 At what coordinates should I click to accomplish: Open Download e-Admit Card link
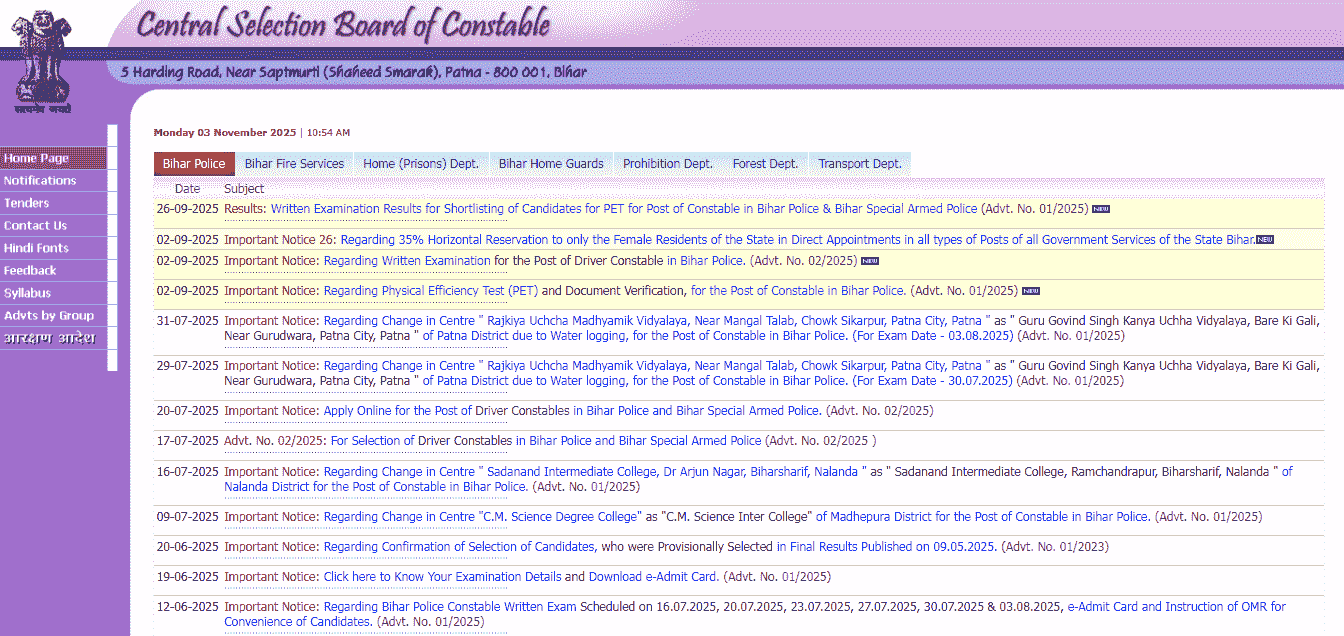point(653,577)
